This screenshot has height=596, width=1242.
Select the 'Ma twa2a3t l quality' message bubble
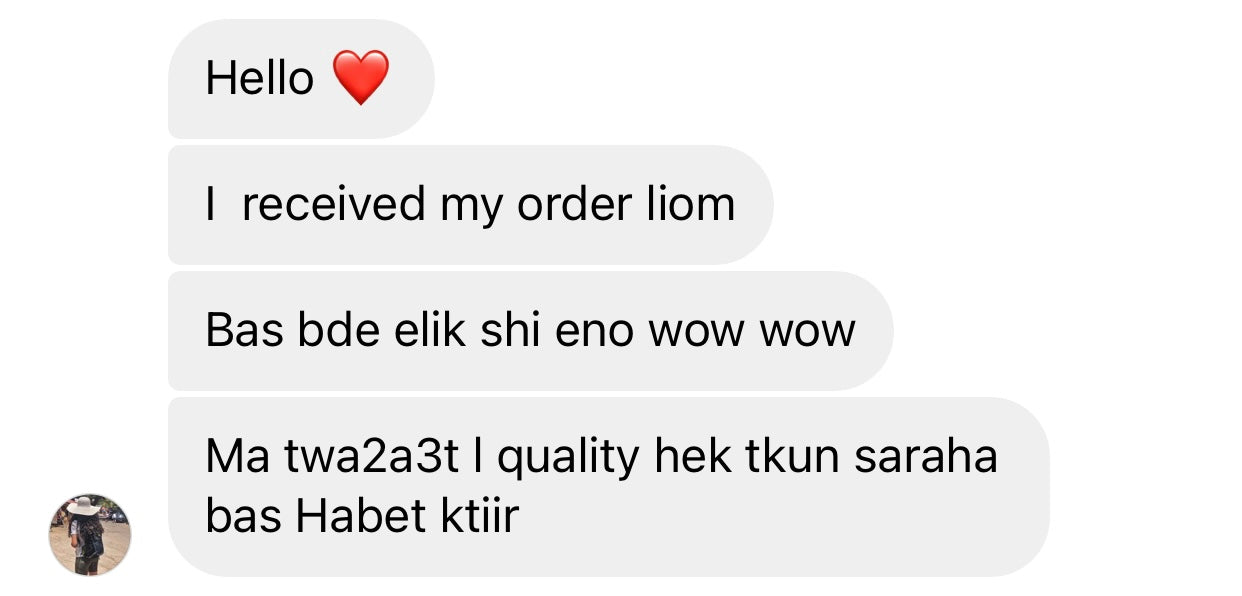pos(609,487)
